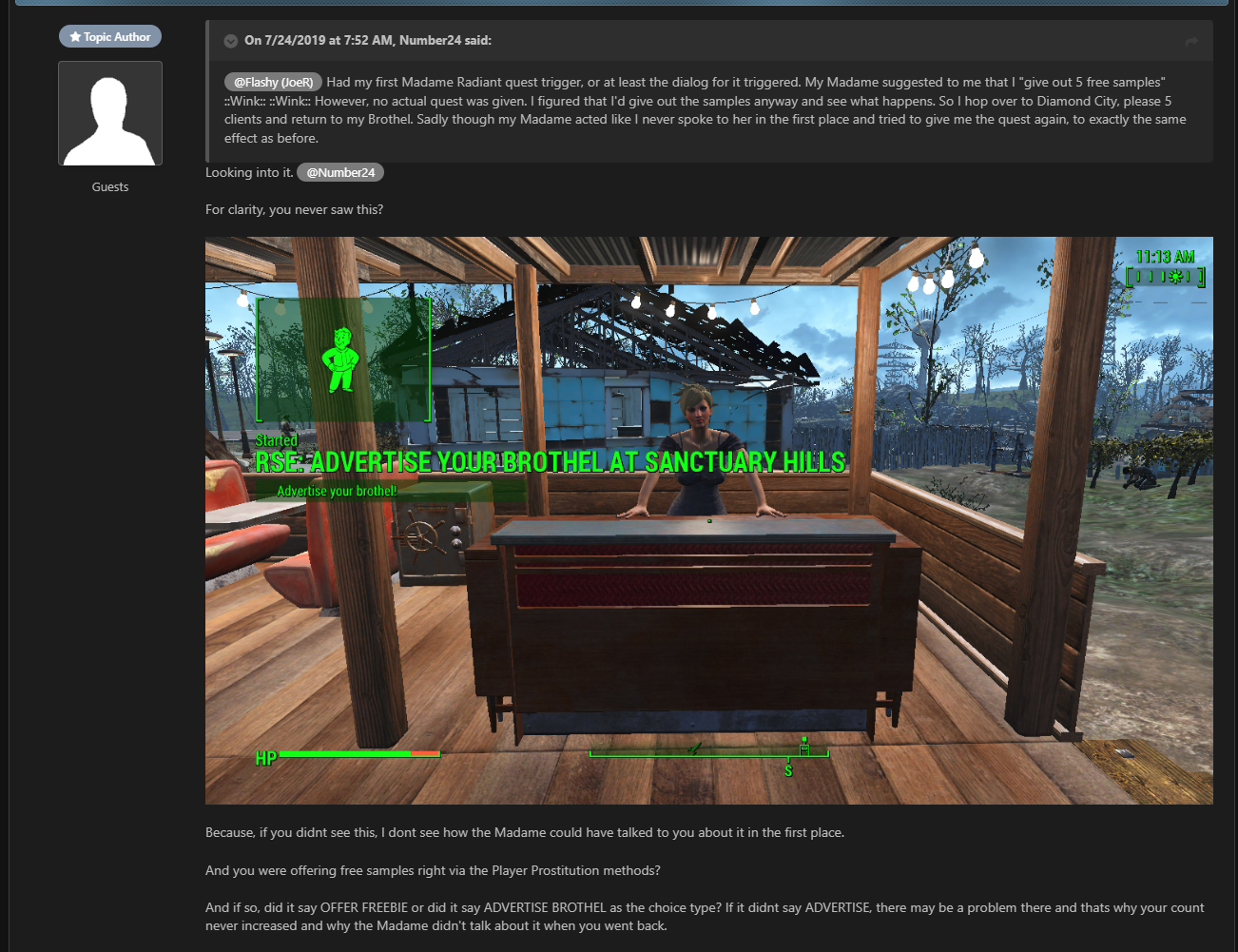1238x952 pixels.
Task: Open the @Number24 mention after 'Looking into it'
Action: point(340,173)
